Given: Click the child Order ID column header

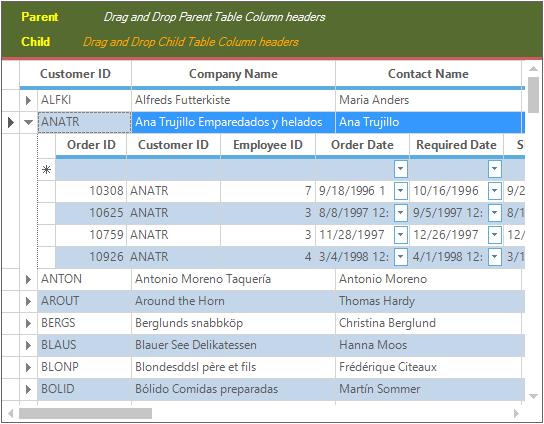Looking at the screenshot, I should 91,145.
